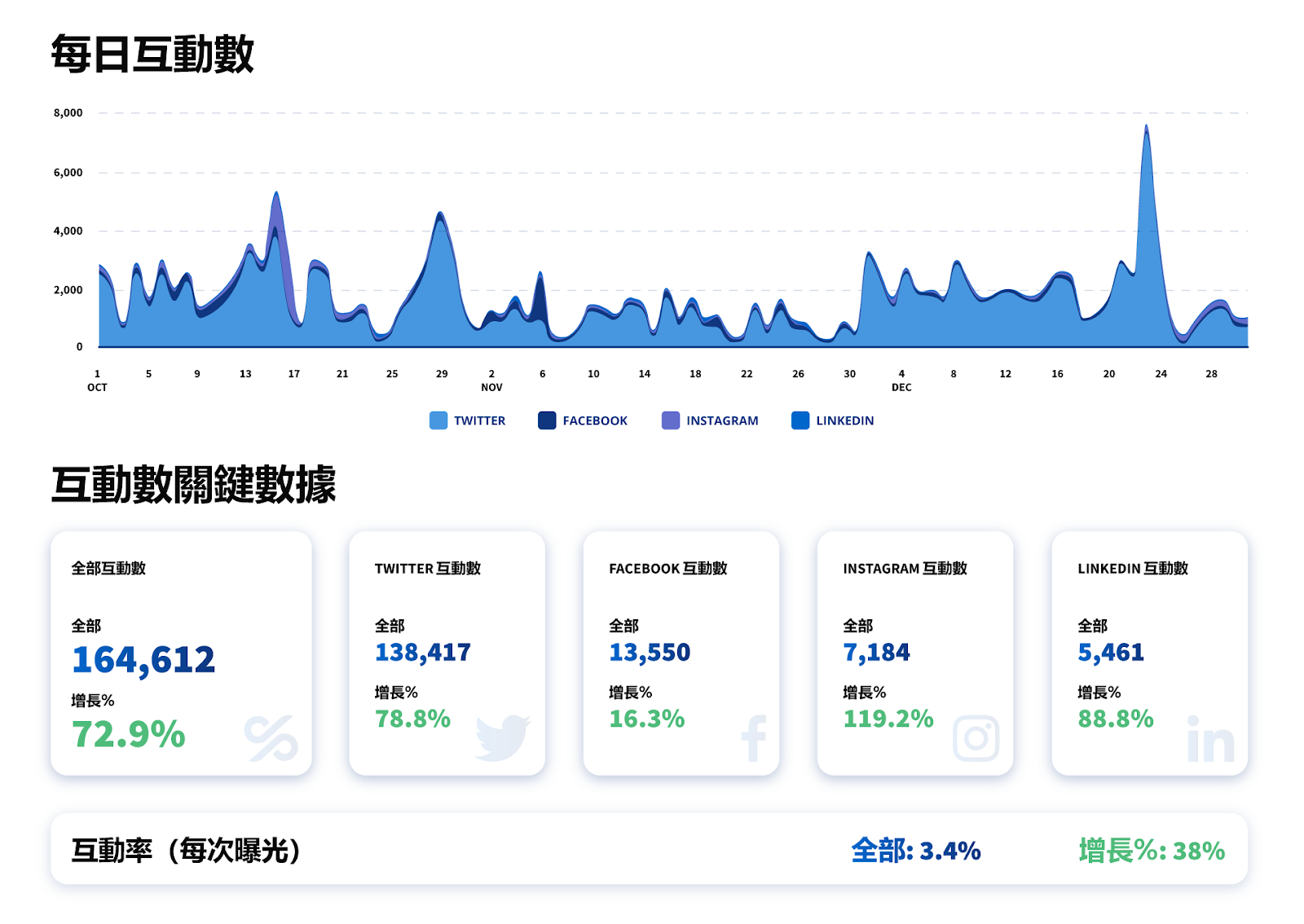1304x924 pixels.
Task: Toggle the Twitter legend color swatch
Action: [438, 420]
